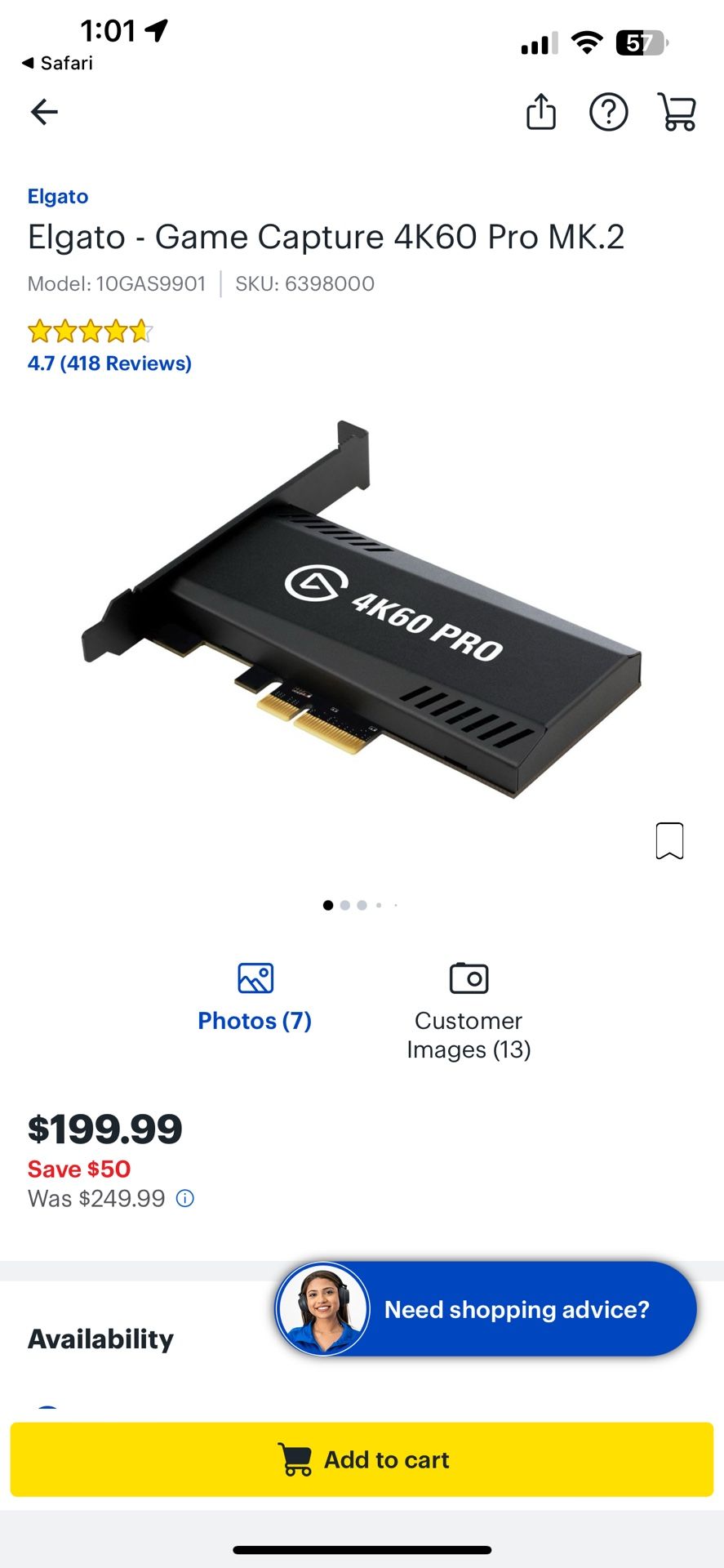Tap the advisor avatar in chat bubble

click(x=322, y=1309)
